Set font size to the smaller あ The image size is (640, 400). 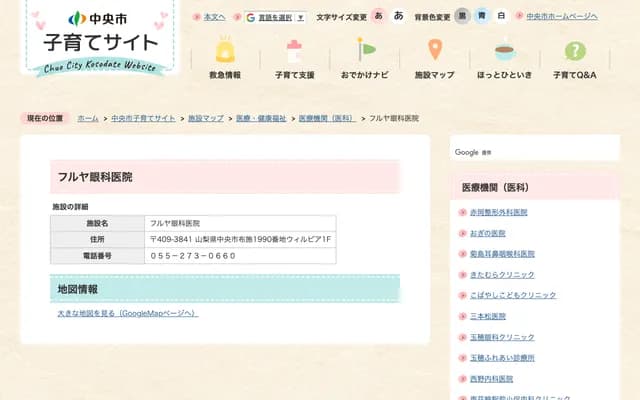pyautogui.click(x=379, y=16)
